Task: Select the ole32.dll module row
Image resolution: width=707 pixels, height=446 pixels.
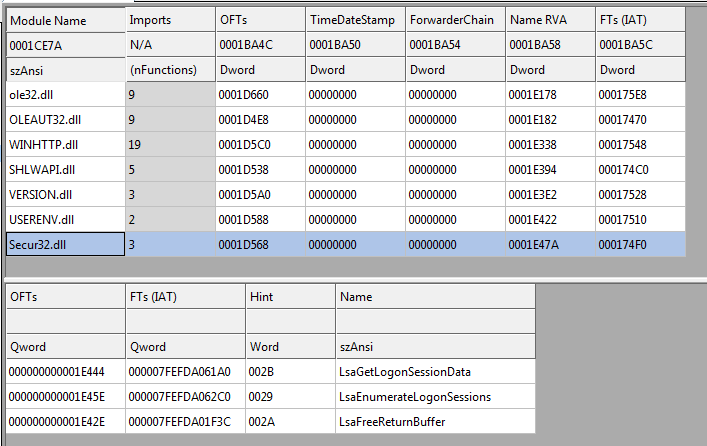Action: [346, 95]
